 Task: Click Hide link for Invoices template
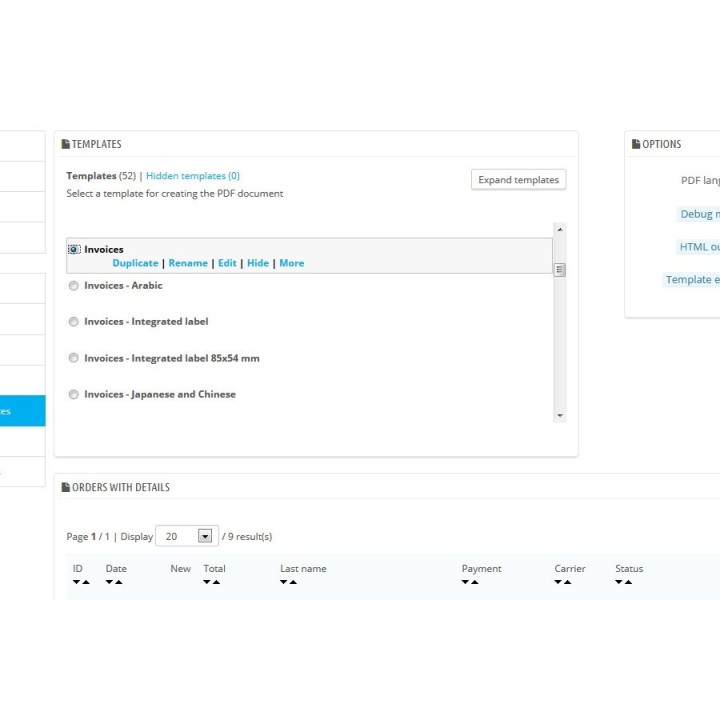258,263
